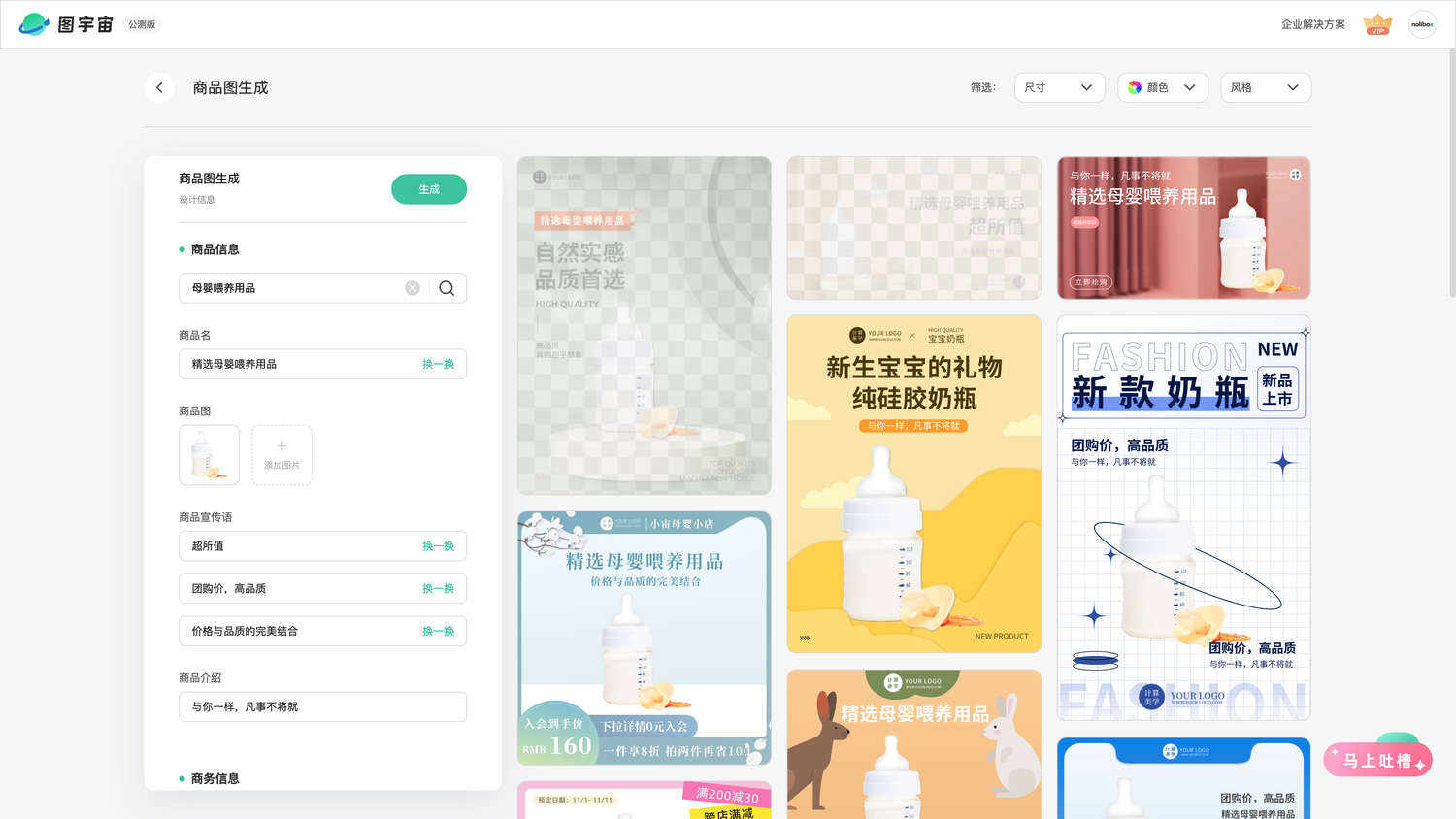
Task: Click the 生成 generate button
Action: 429,189
